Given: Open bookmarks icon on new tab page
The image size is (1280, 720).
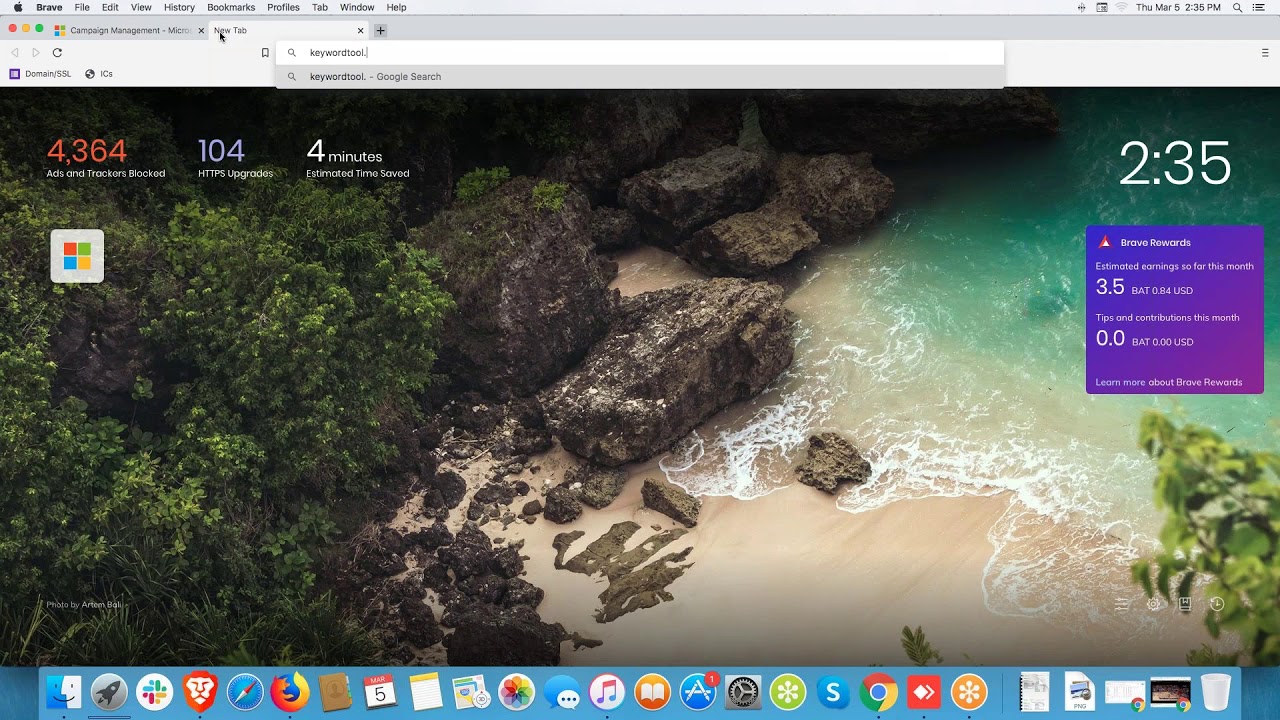Looking at the screenshot, I should [1185, 604].
